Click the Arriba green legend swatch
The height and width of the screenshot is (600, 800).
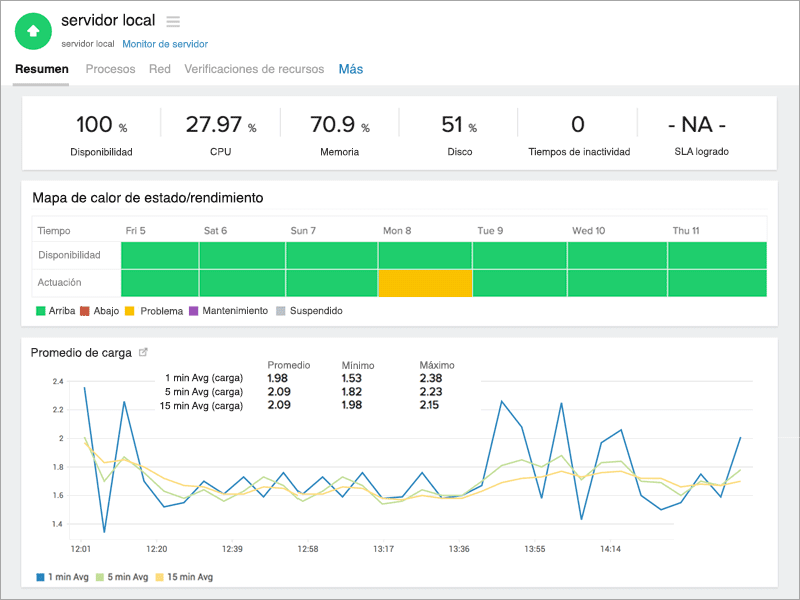(x=41, y=311)
